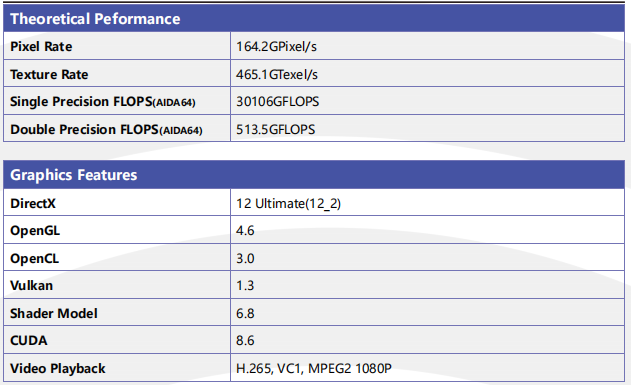
Task: Click the Theoretical Peformance header
Action: (95, 19)
